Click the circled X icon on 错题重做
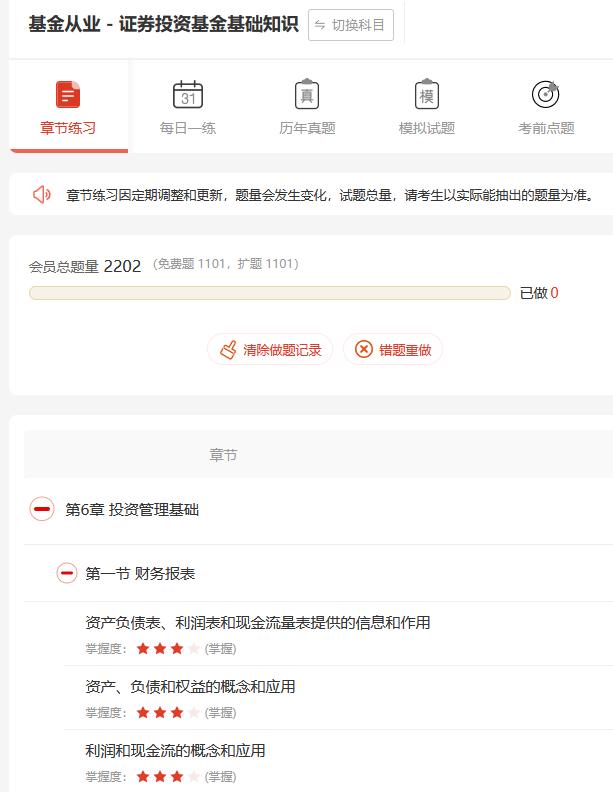The height and width of the screenshot is (792, 613). (363, 350)
